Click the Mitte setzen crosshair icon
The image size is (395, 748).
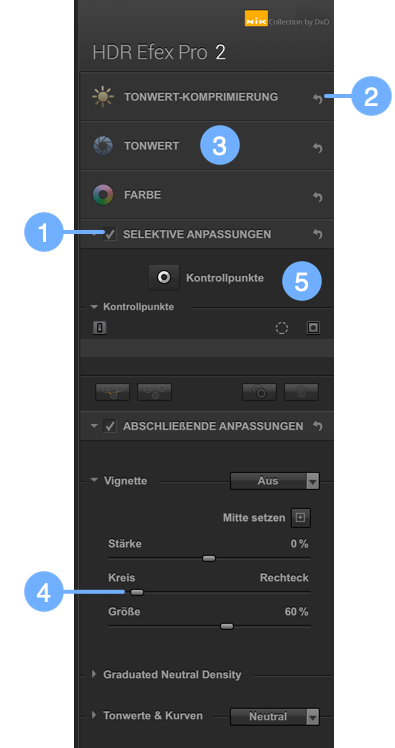pyautogui.click(x=301, y=518)
